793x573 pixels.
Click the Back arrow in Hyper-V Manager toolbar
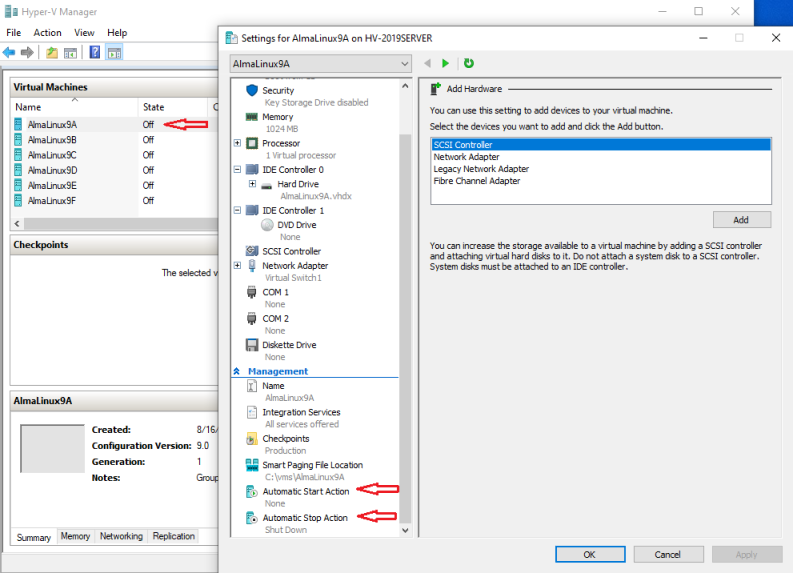click(x=9, y=52)
